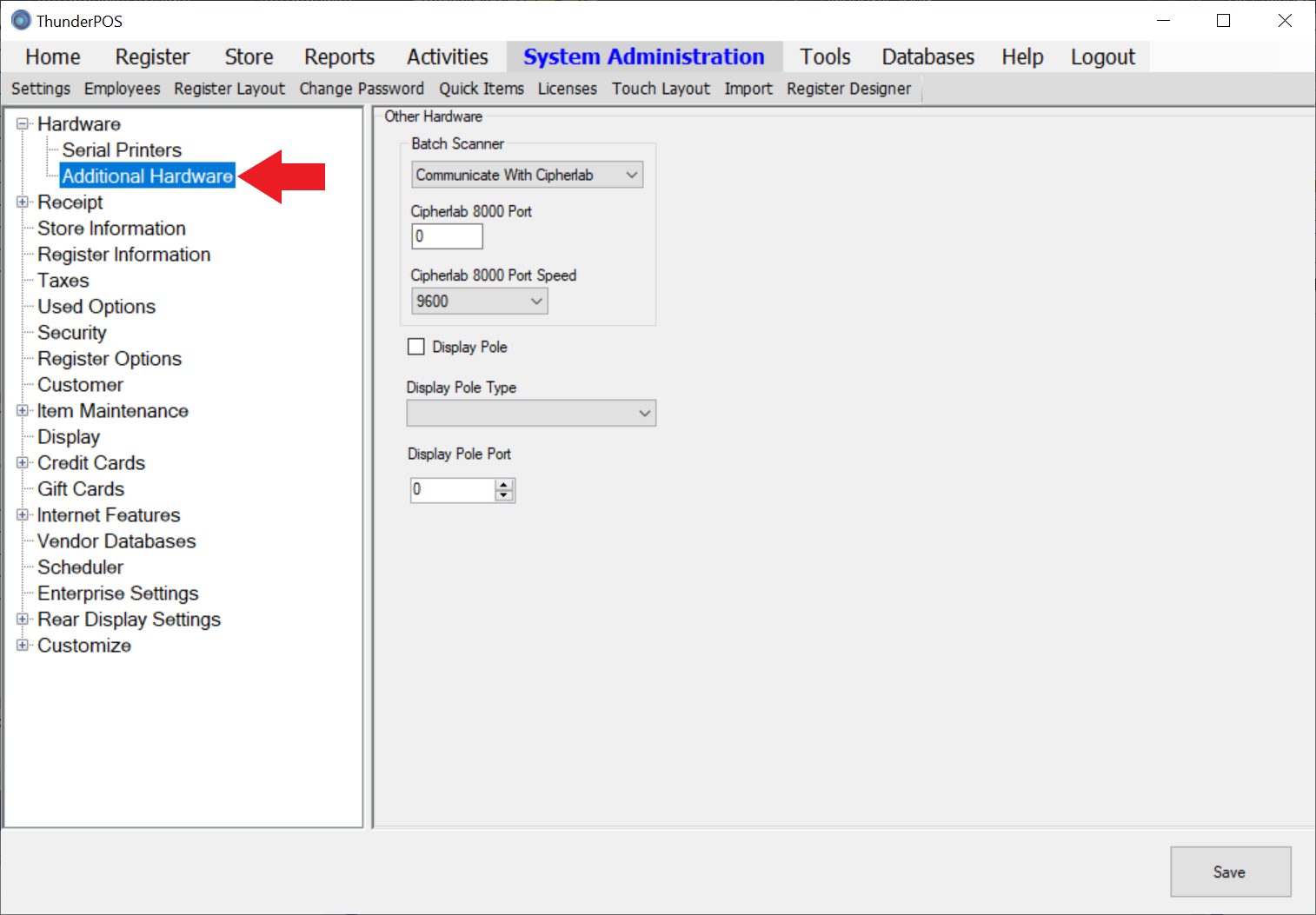This screenshot has width=1316, height=915.
Task: Open the Reports menu
Action: click(339, 57)
